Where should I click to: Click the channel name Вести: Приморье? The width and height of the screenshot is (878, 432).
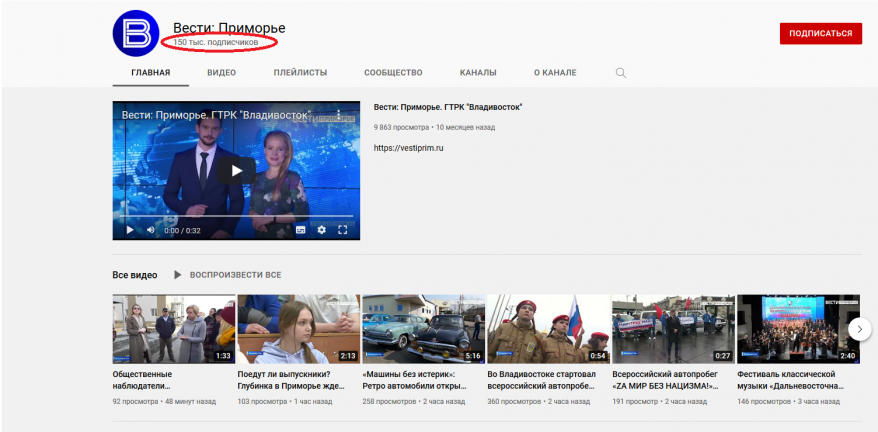[229, 28]
